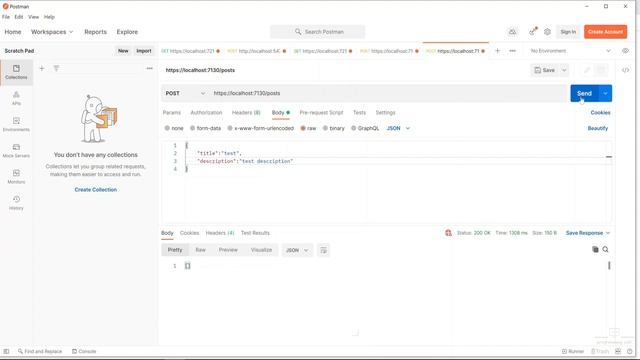Open the View menu

pos(33,17)
